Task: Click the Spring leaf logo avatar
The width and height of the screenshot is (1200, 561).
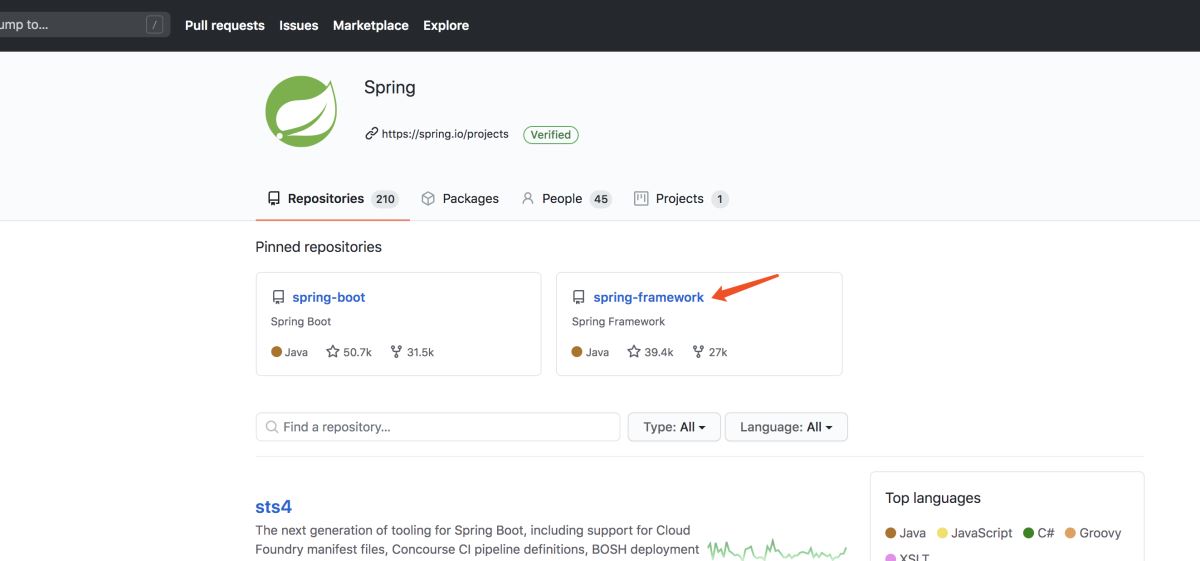Action: 301,111
